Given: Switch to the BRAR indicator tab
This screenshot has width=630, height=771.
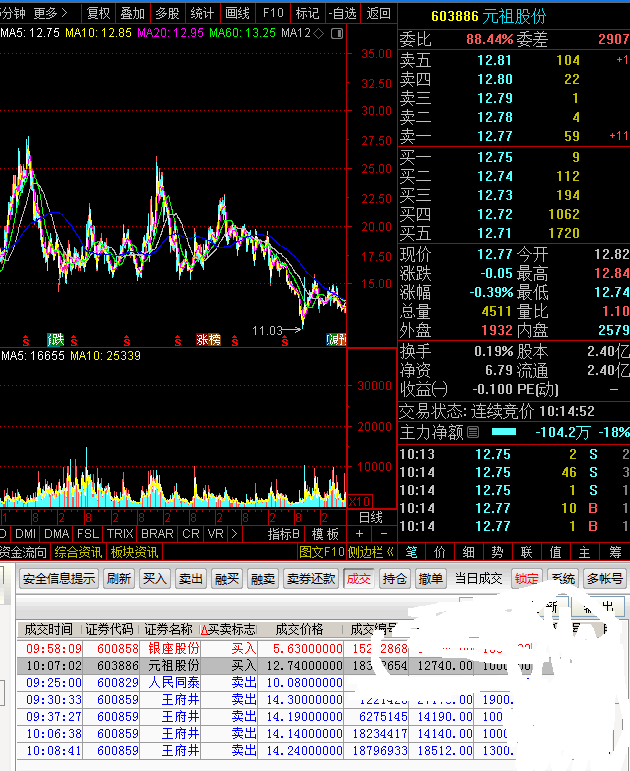Looking at the screenshot, I should [x=157, y=534].
